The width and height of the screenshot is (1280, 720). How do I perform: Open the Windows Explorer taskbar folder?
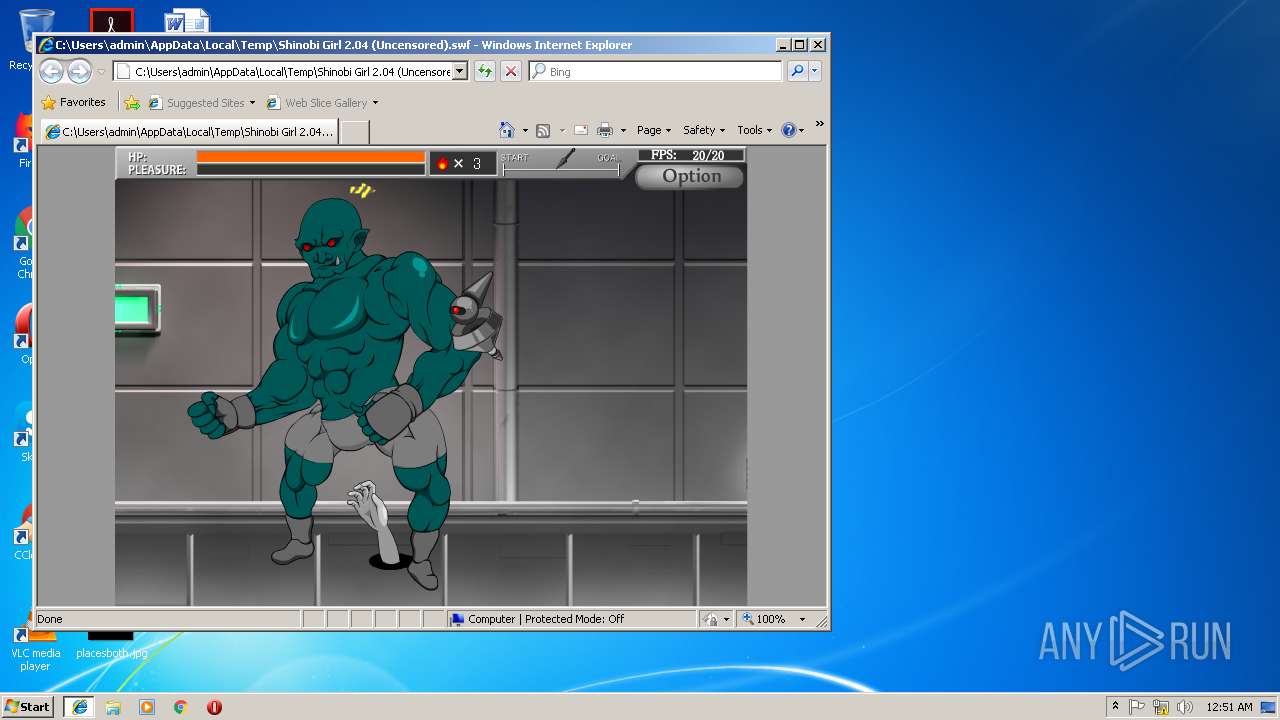[x=113, y=707]
